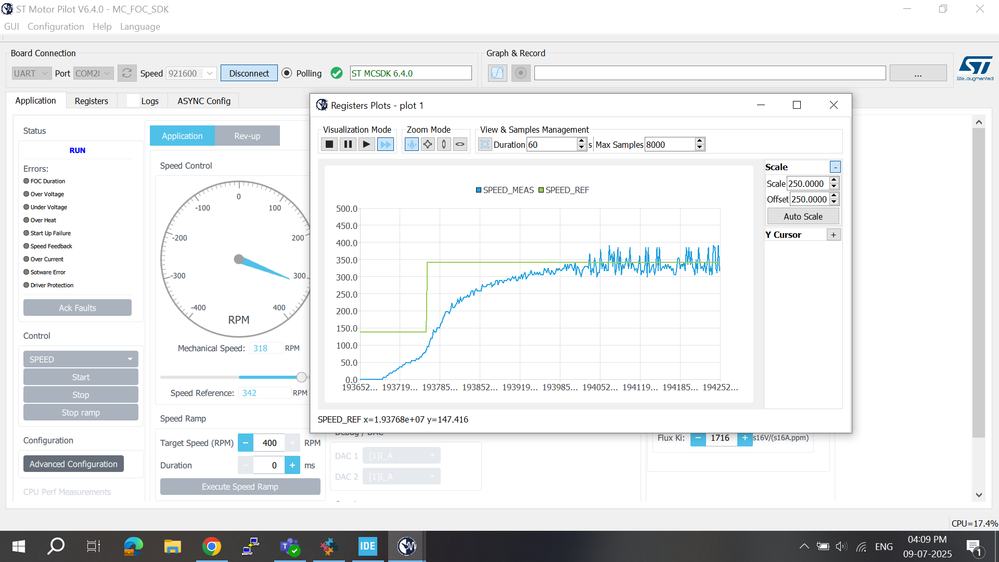Image resolution: width=999 pixels, height=562 pixels.
Task: Select the horizontal-only zoom mode icon
Action: tap(460, 145)
